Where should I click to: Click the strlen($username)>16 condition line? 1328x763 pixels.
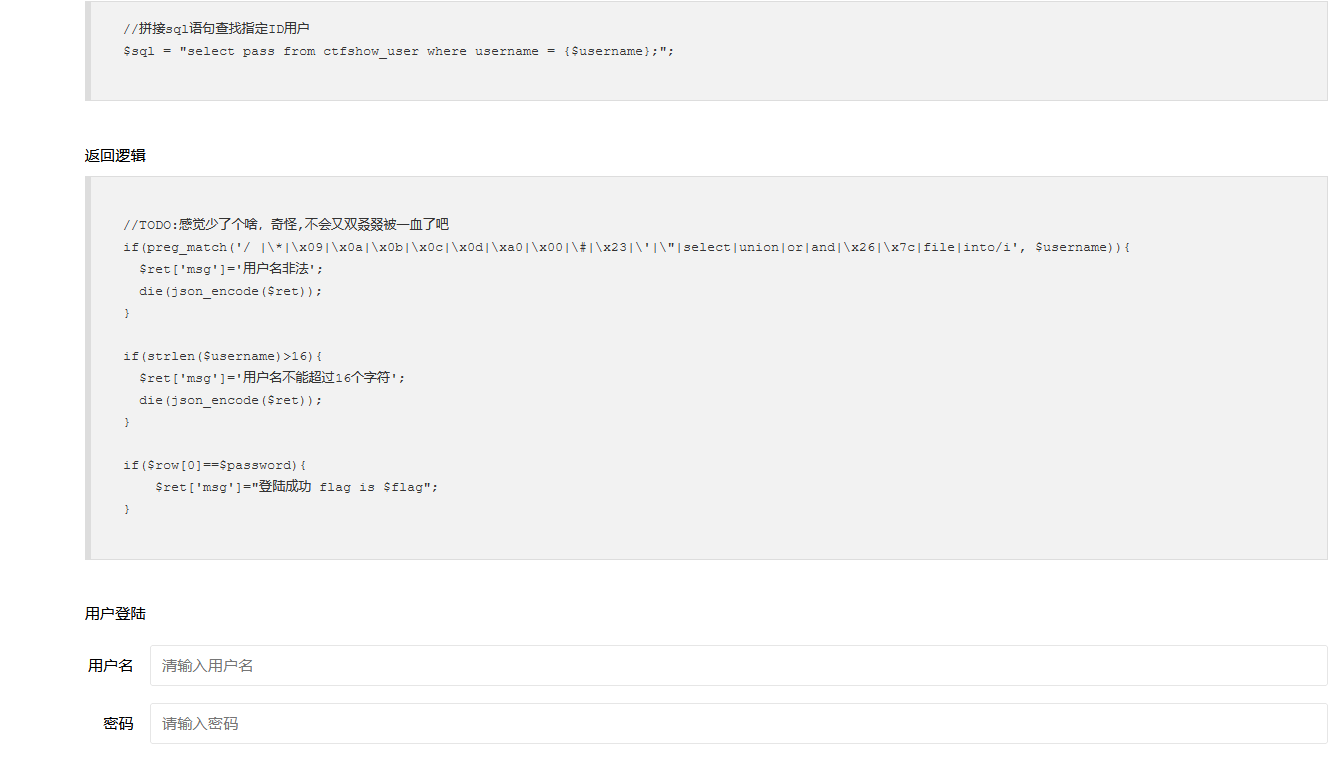click(x=223, y=356)
